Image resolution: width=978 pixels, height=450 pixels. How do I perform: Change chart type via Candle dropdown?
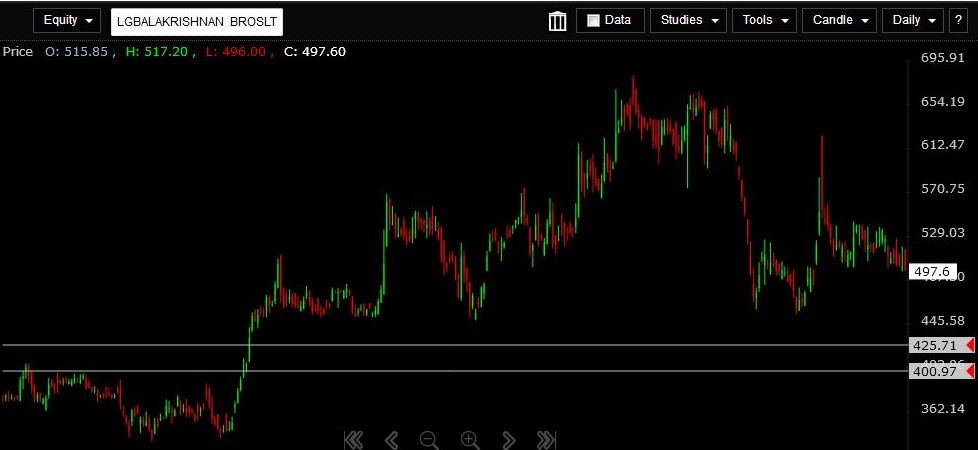coord(839,20)
